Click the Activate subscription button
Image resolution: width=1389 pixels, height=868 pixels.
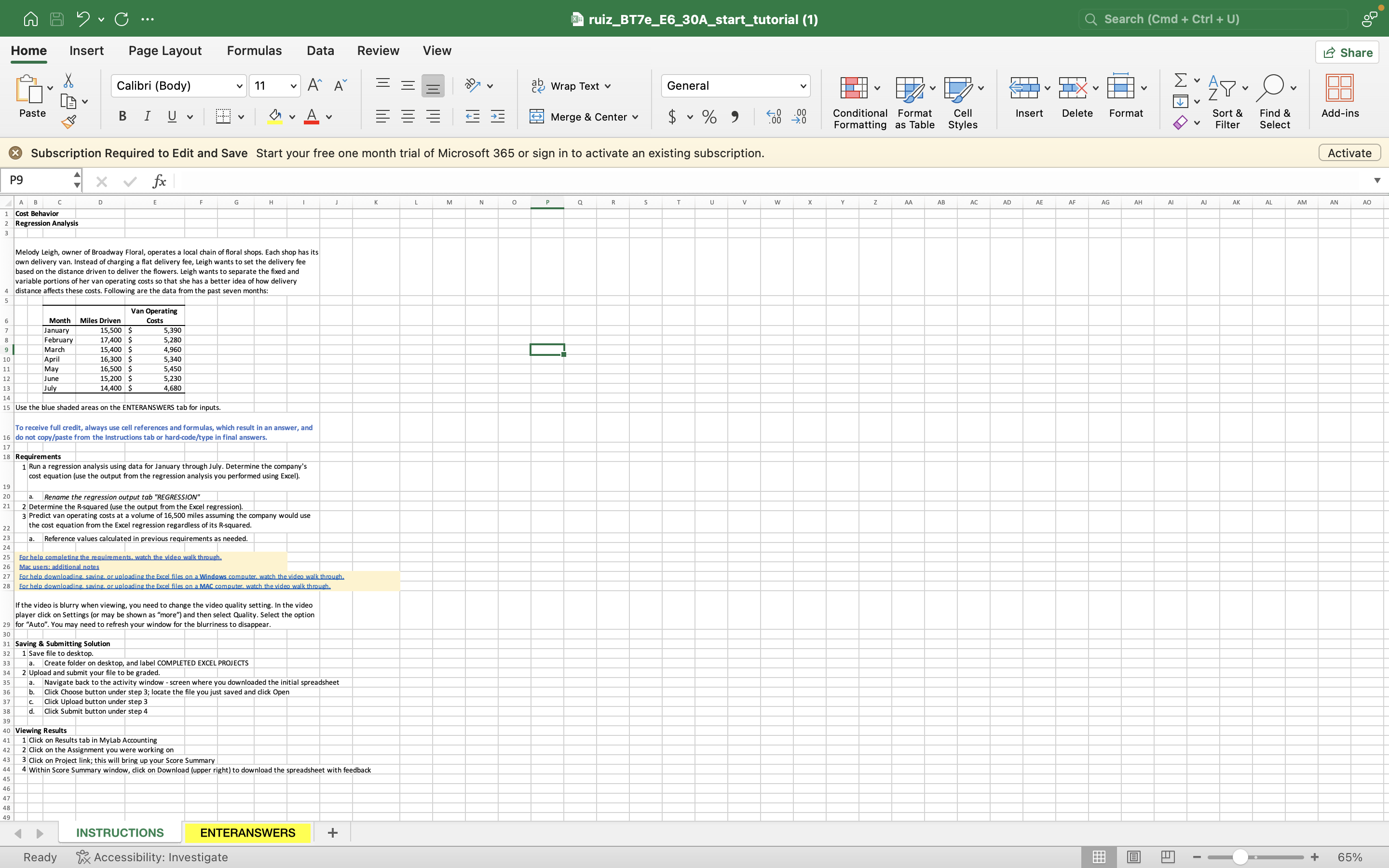point(1349,153)
